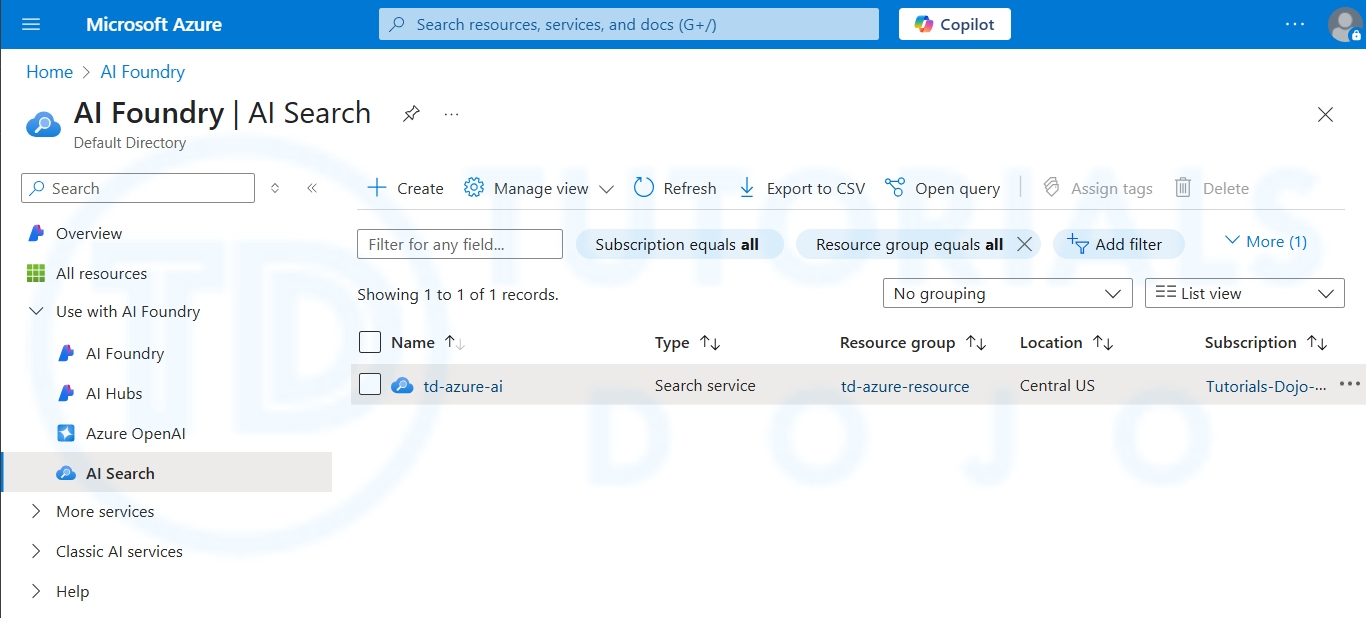
Task: Open the List view dropdown
Action: [1244, 293]
